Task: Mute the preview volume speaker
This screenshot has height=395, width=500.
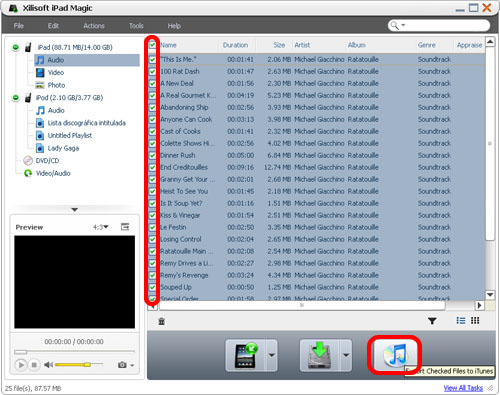Action: (48, 365)
